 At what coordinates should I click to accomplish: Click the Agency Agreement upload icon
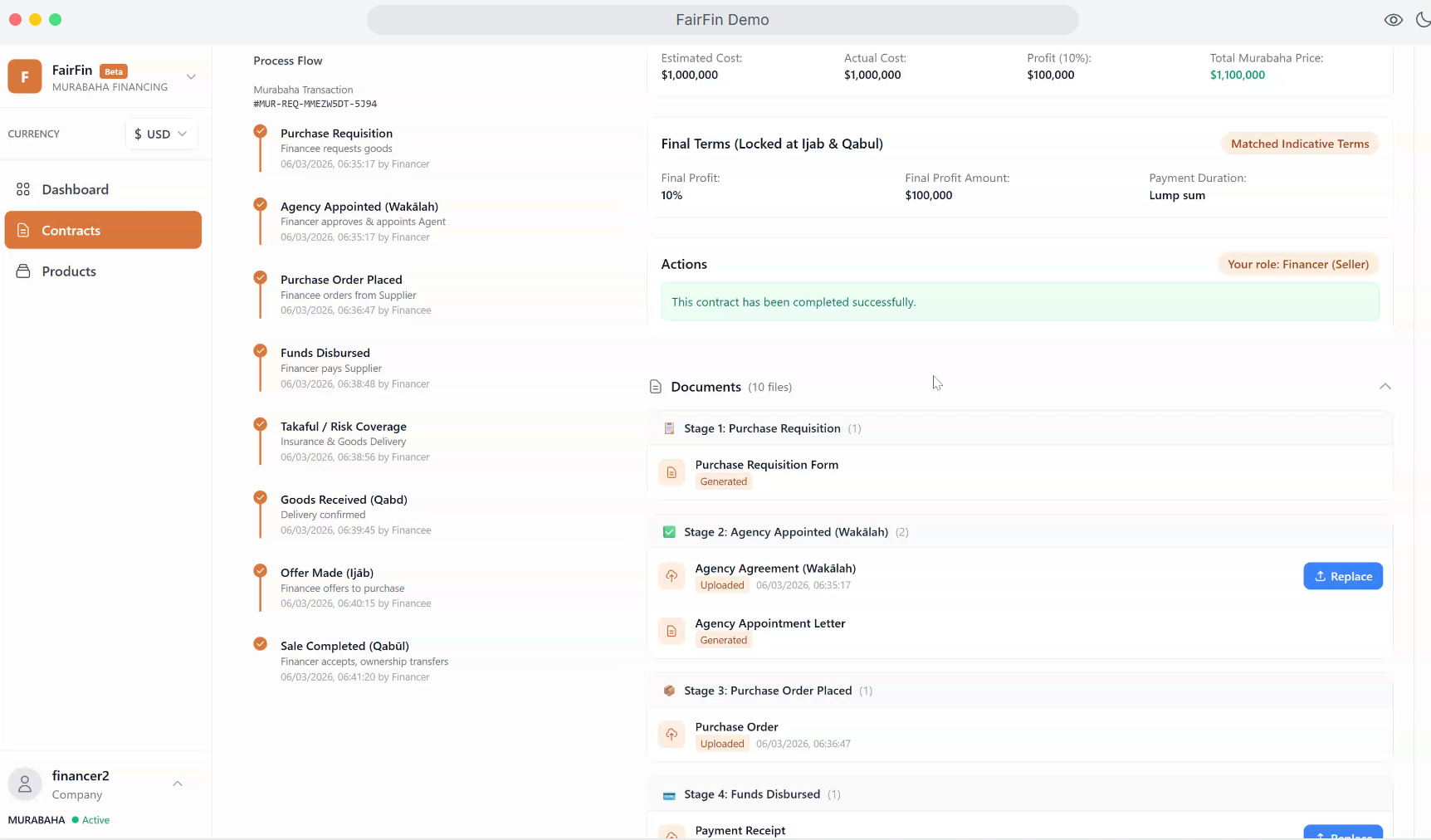pyautogui.click(x=672, y=576)
